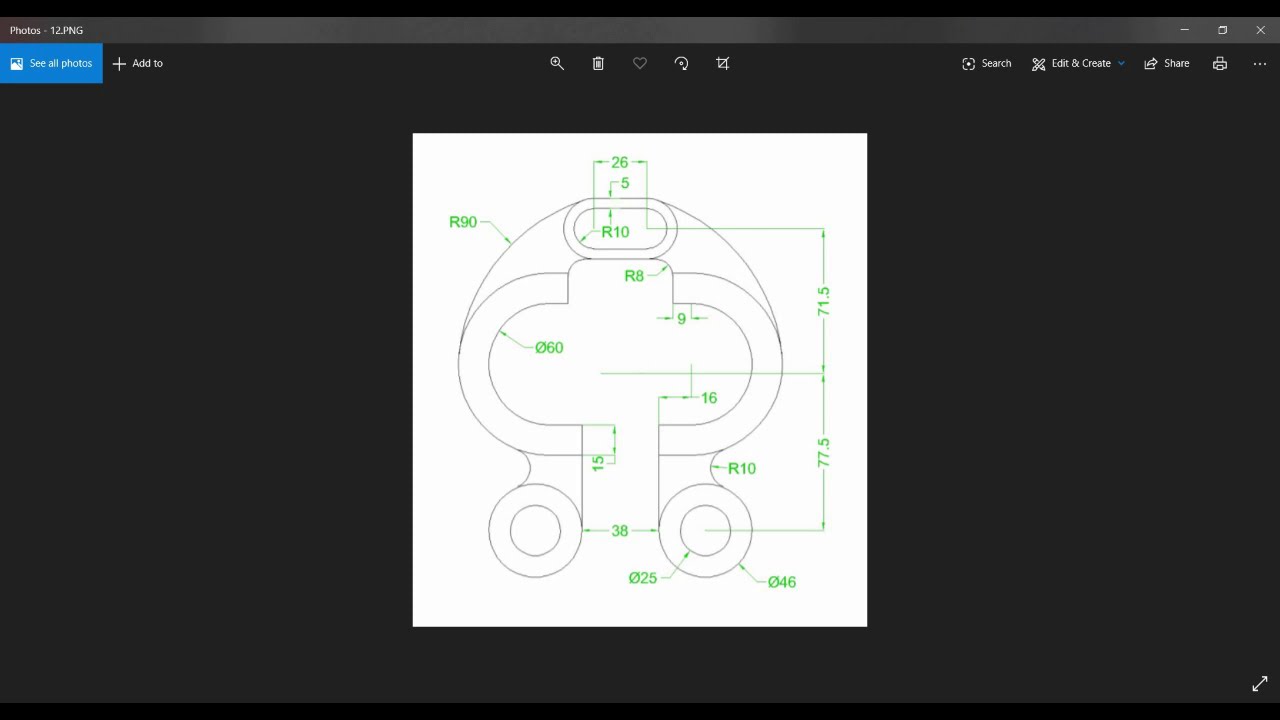Open the crop tool icon
Screen dimensions: 1280x720
[723, 63]
